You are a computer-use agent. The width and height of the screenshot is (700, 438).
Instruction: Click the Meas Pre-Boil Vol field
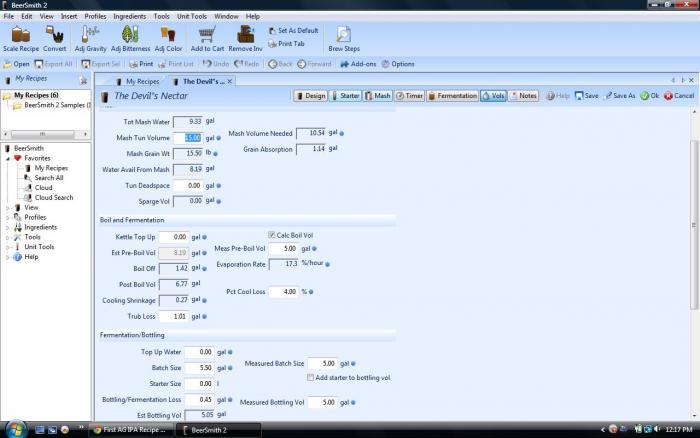pyautogui.click(x=283, y=249)
